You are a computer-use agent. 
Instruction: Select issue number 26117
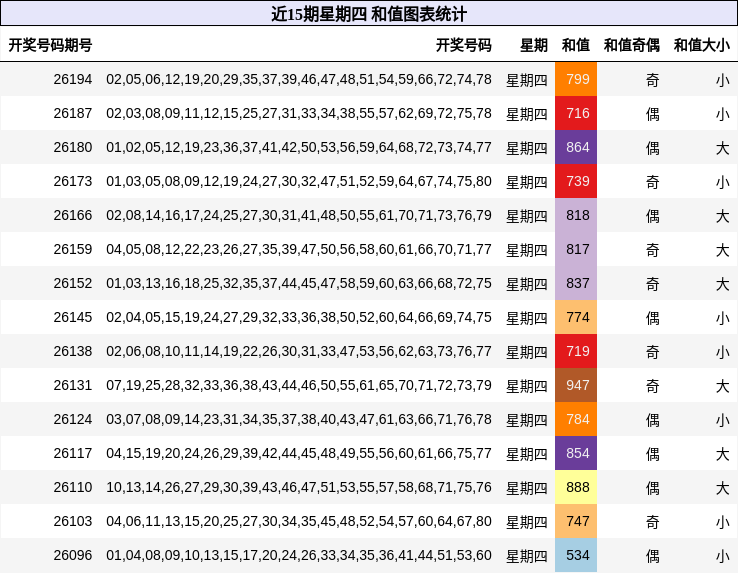[x=72, y=453]
